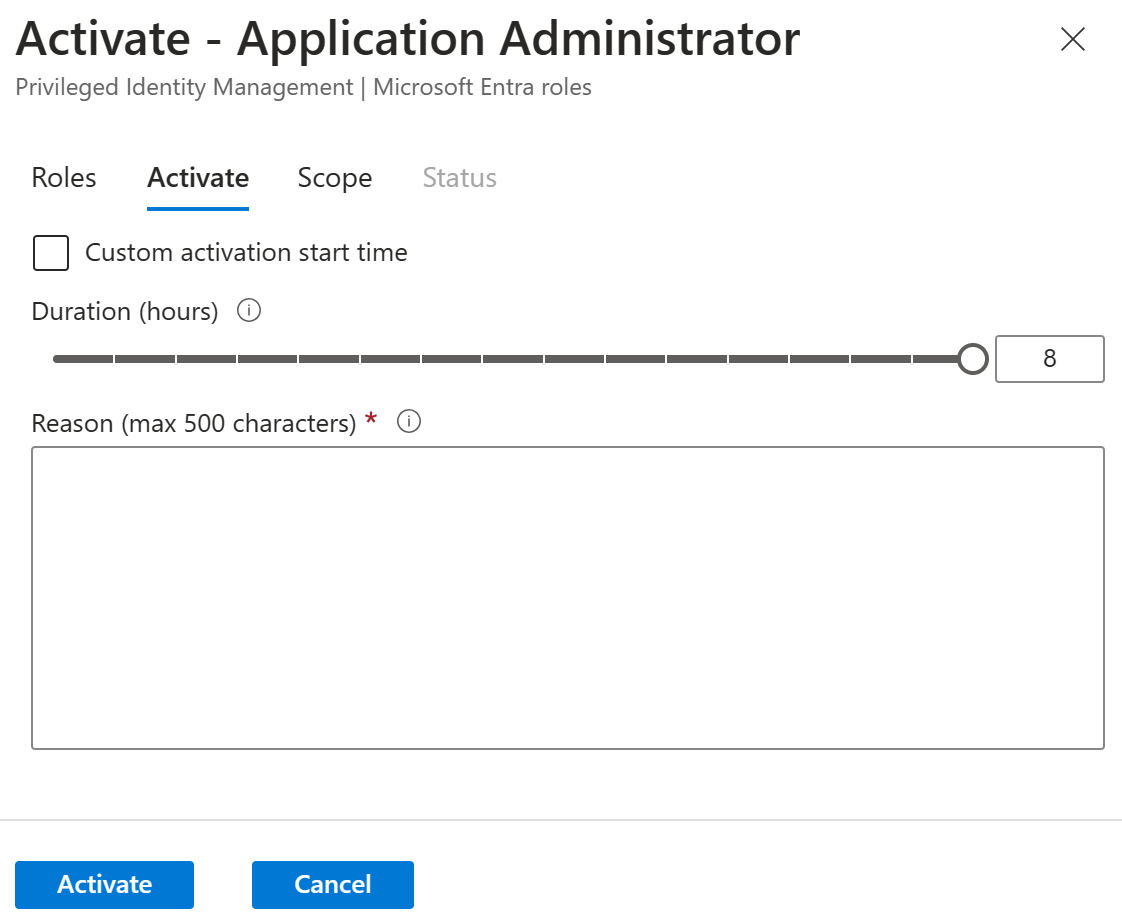
Task: Click the 'Activate - Application Administrator' heading
Action: pos(408,40)
